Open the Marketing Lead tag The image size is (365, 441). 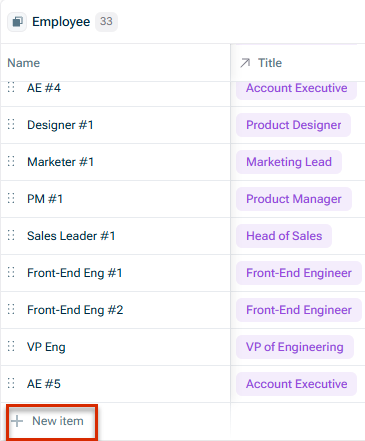click(289, 162)
